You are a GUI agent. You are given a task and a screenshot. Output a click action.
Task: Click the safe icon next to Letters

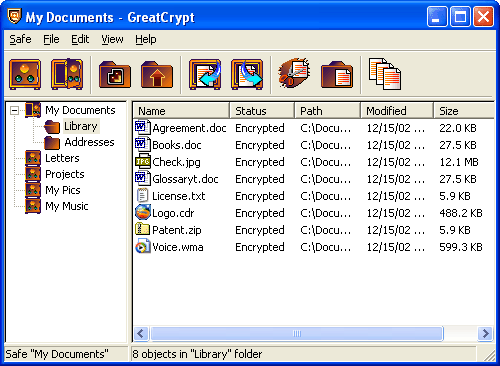click(x=33, y=158)
